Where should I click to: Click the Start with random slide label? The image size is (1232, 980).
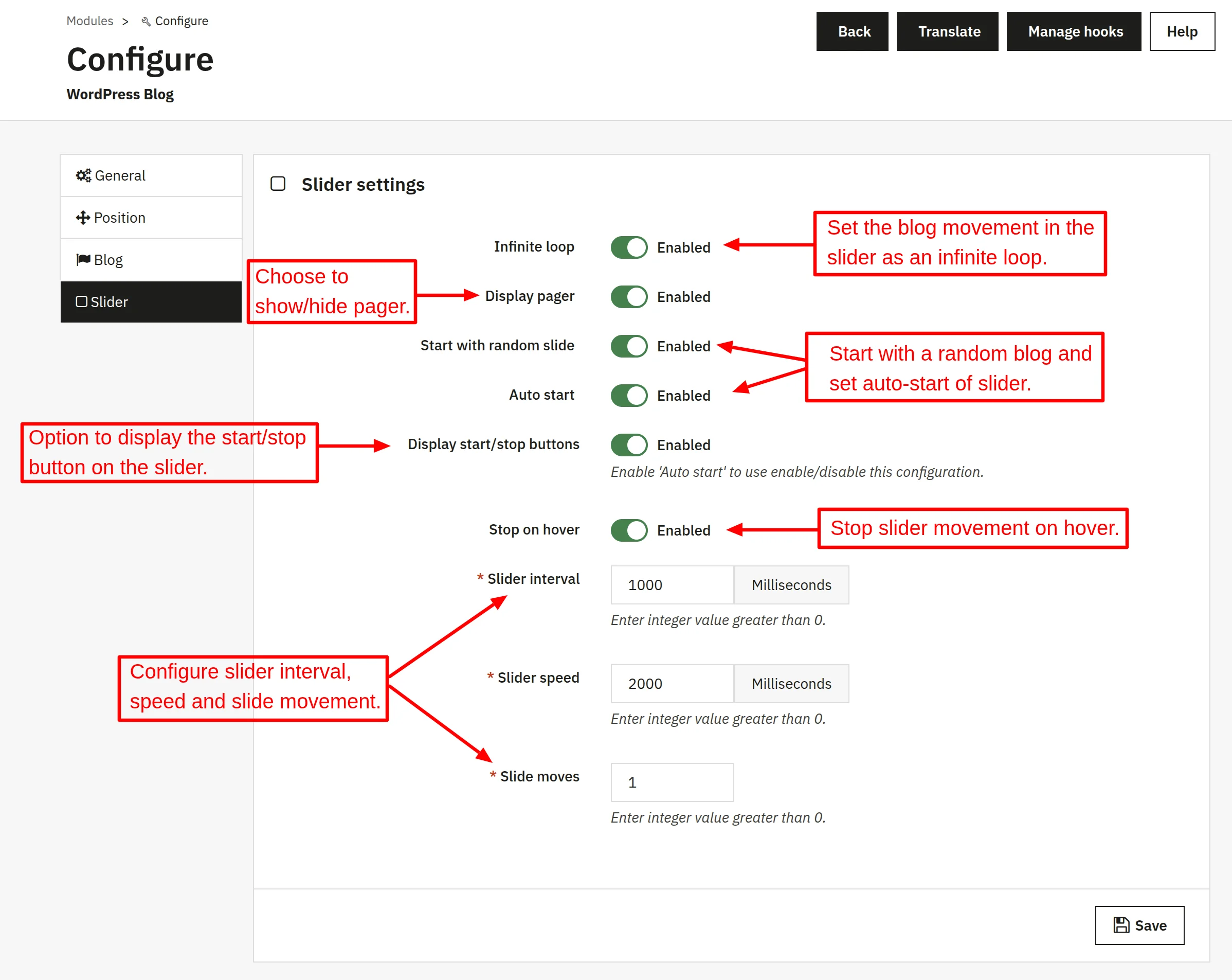[x=497, y=345]
